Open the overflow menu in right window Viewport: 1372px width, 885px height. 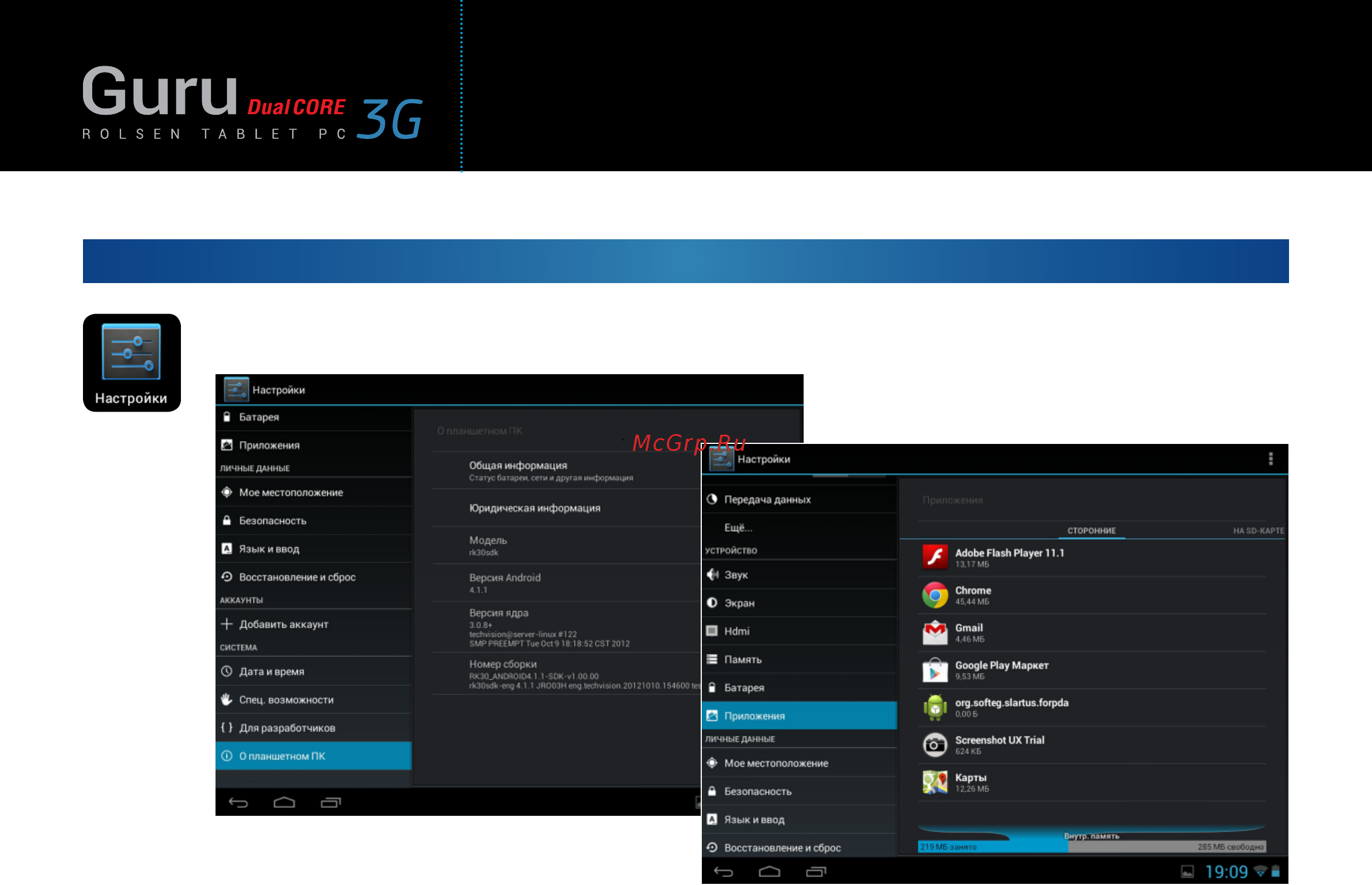tap(1271, 459)
